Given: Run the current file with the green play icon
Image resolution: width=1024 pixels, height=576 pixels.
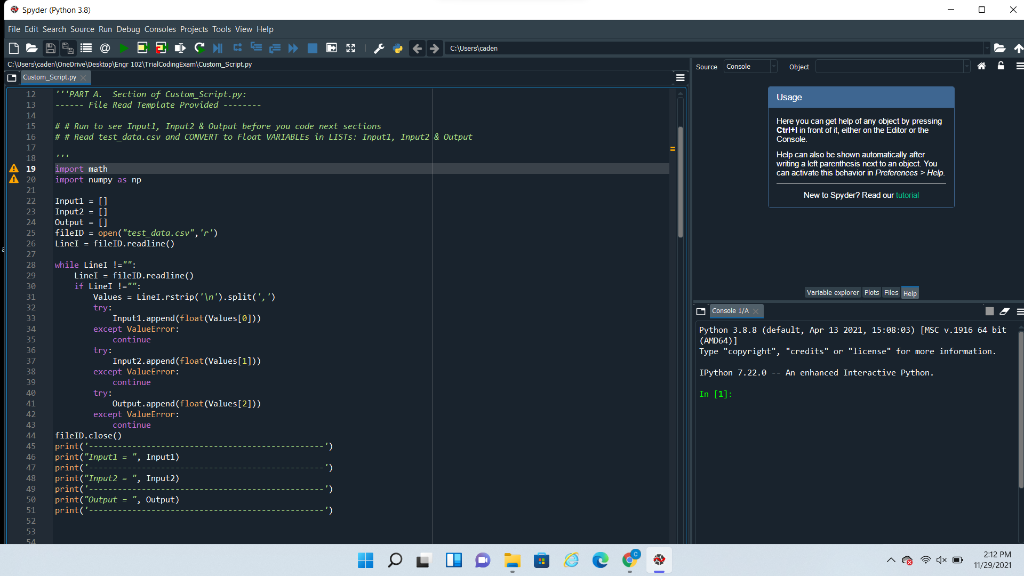Looking at the screenshot, I should (122, 47).
